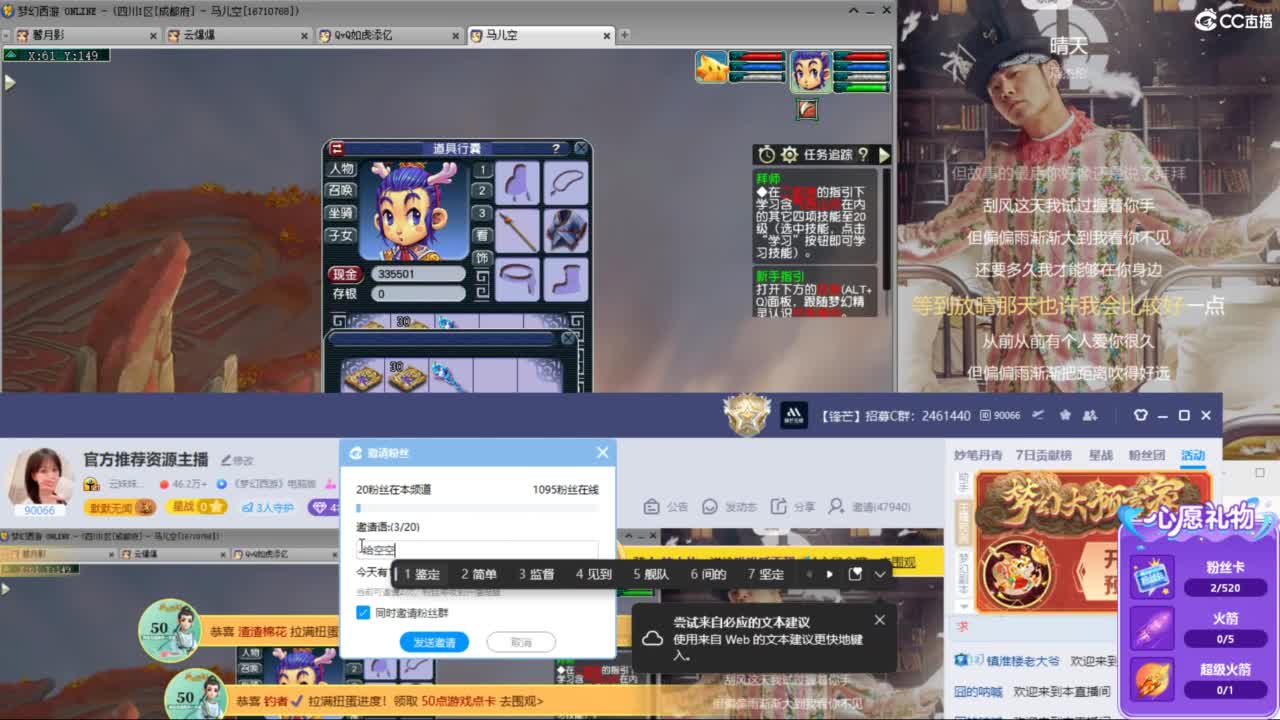Click the swap icon in 道具行囊 title bar

point(337,148)
